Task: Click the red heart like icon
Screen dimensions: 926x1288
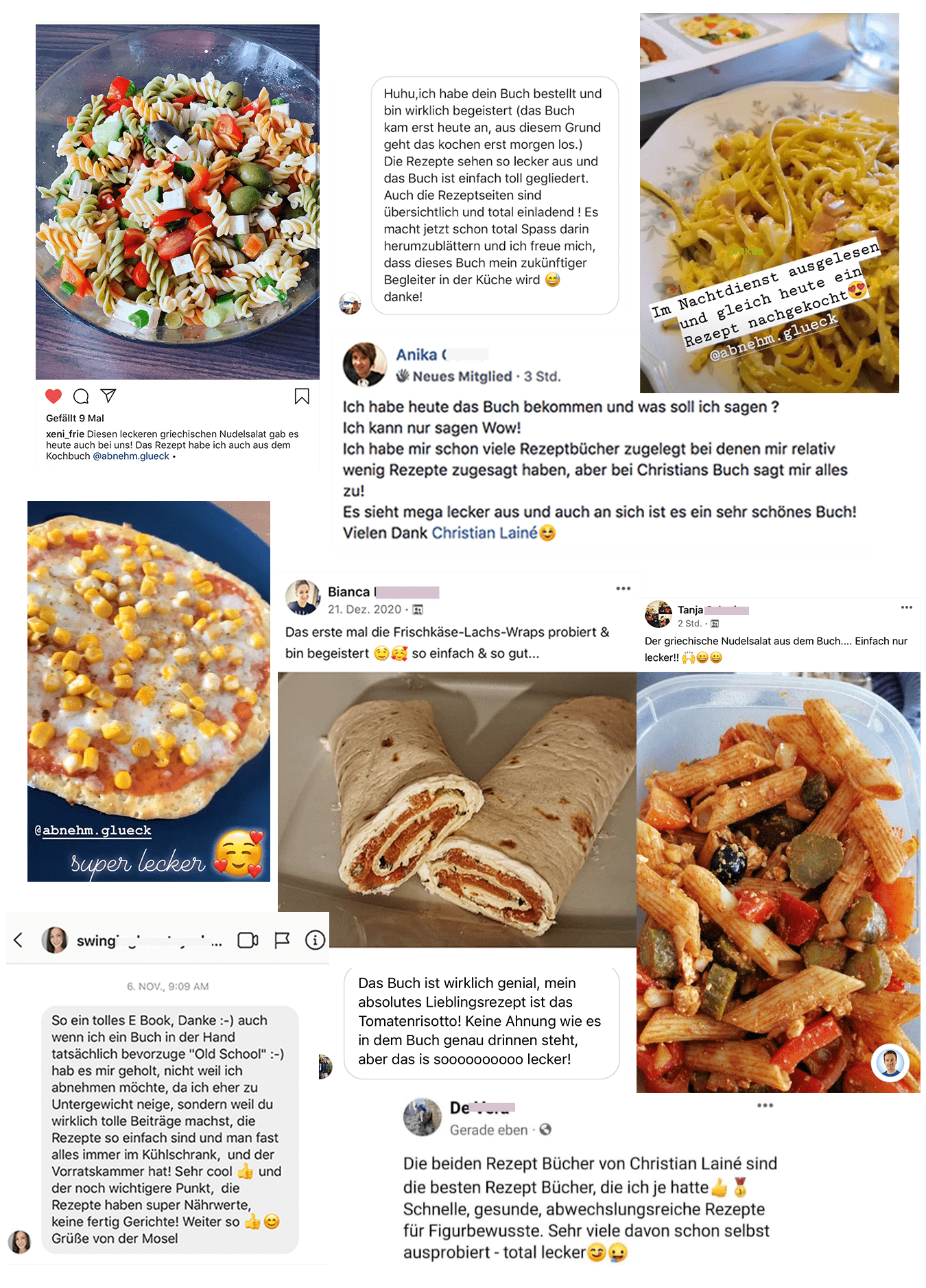Action: [x=54, y=396]
